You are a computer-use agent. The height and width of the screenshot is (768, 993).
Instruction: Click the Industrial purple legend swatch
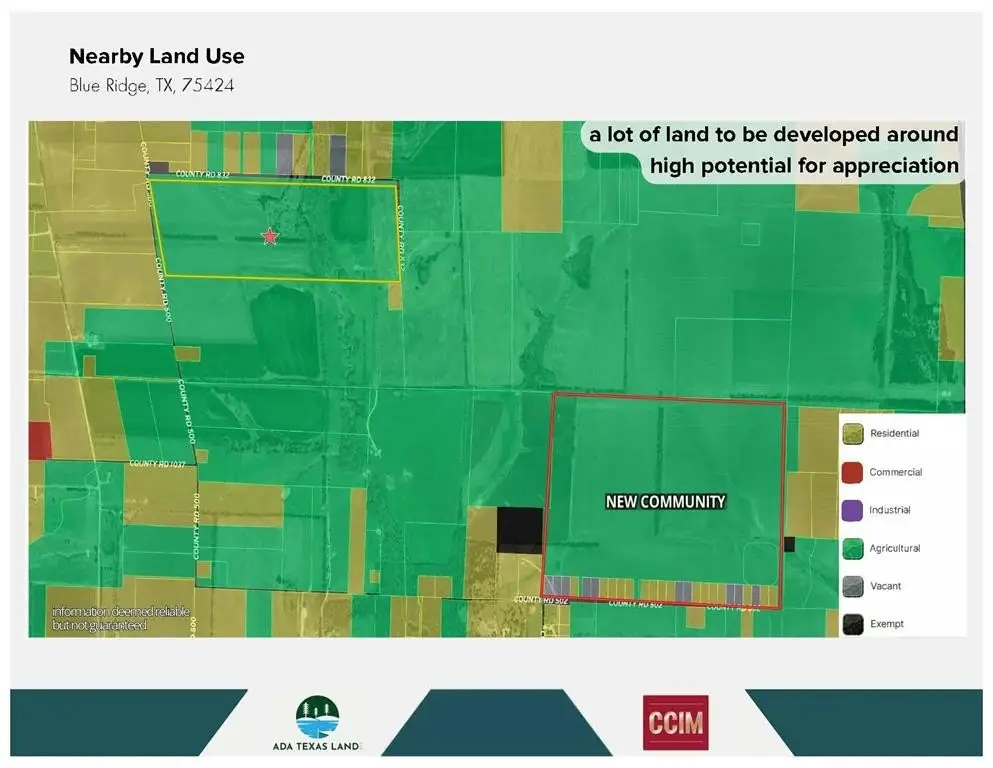pyautogui.click(x=853, y=510)
